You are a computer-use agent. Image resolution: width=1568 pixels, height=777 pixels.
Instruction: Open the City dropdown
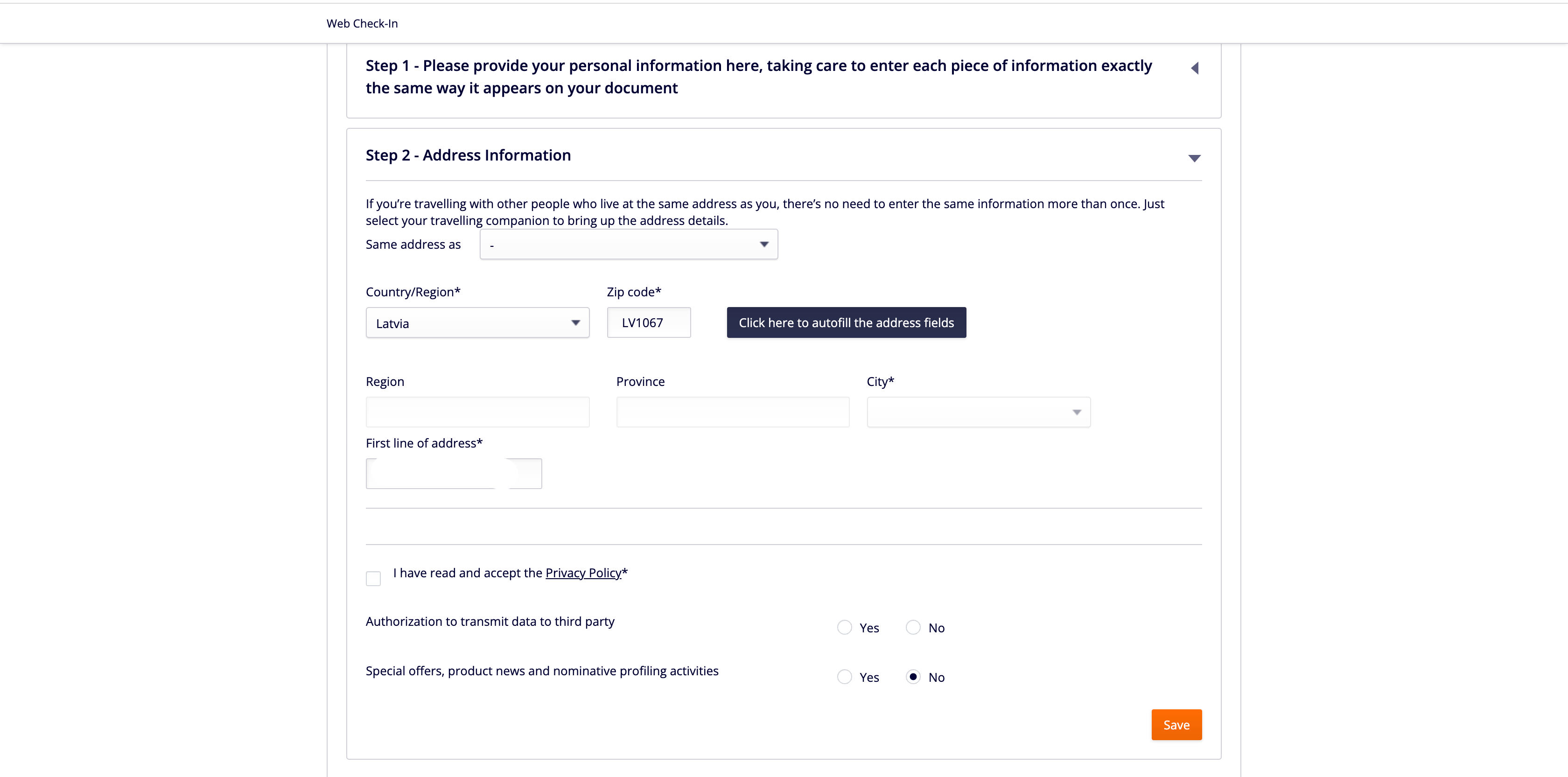pyautogui.click(x=978, y=412)
